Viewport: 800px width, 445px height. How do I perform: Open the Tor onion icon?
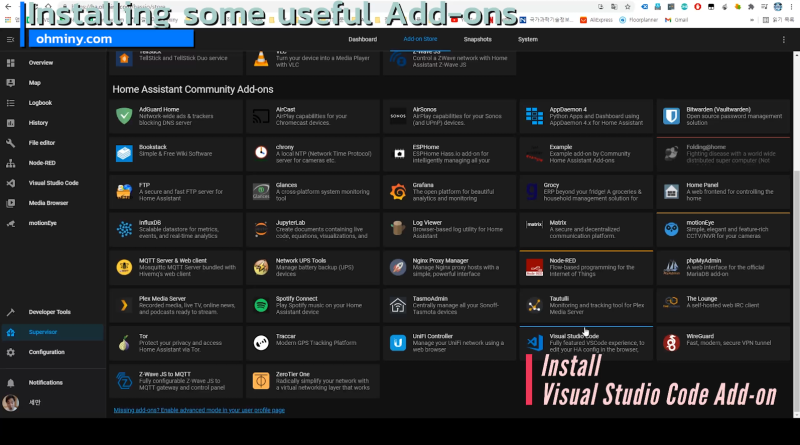[124, 343]
